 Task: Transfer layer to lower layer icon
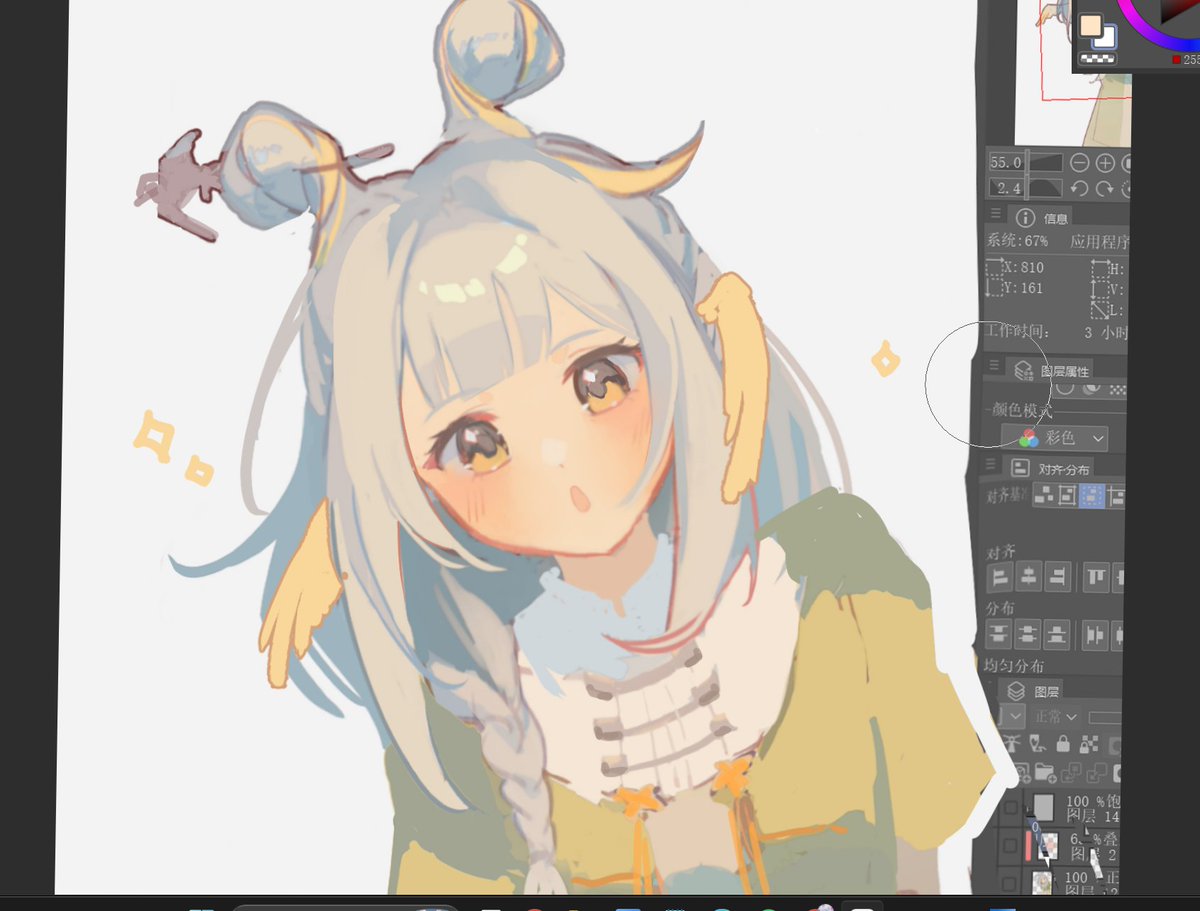coord(1071,772)
